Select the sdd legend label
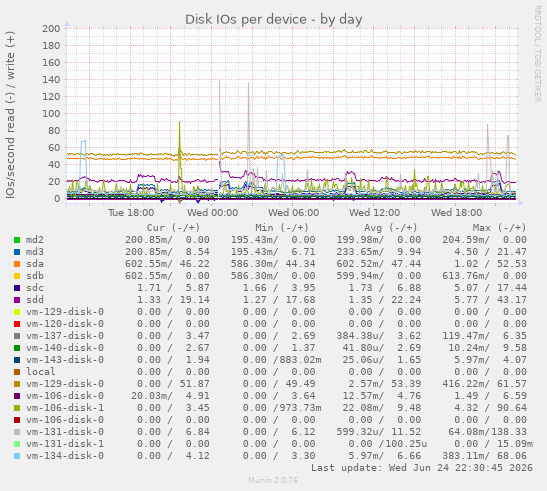This screenshot has height=491, width=547. pos(35,300)
